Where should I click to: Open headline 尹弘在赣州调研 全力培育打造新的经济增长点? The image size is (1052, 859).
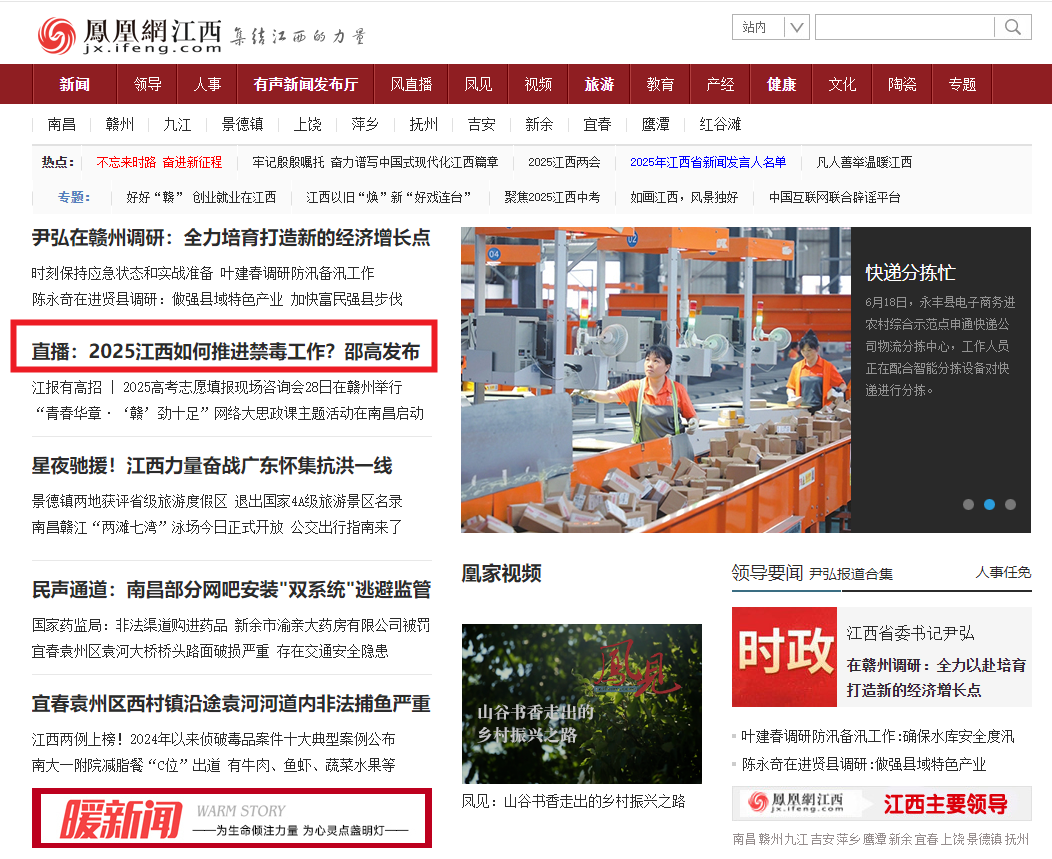coord(231,238)
